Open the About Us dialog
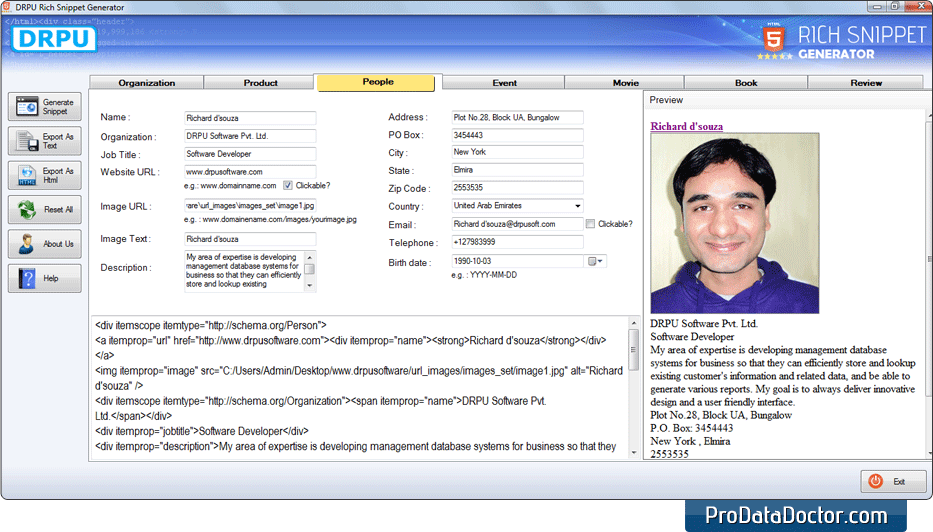 point(45,244)
